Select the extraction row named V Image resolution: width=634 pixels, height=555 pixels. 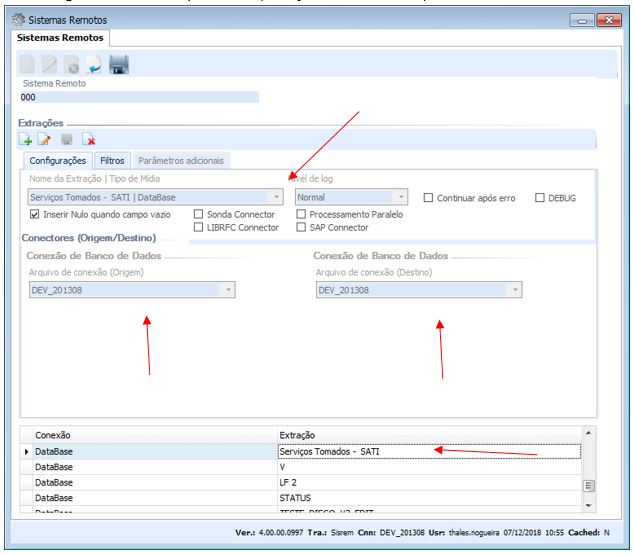pyautogui.click(x=429, y=467)
